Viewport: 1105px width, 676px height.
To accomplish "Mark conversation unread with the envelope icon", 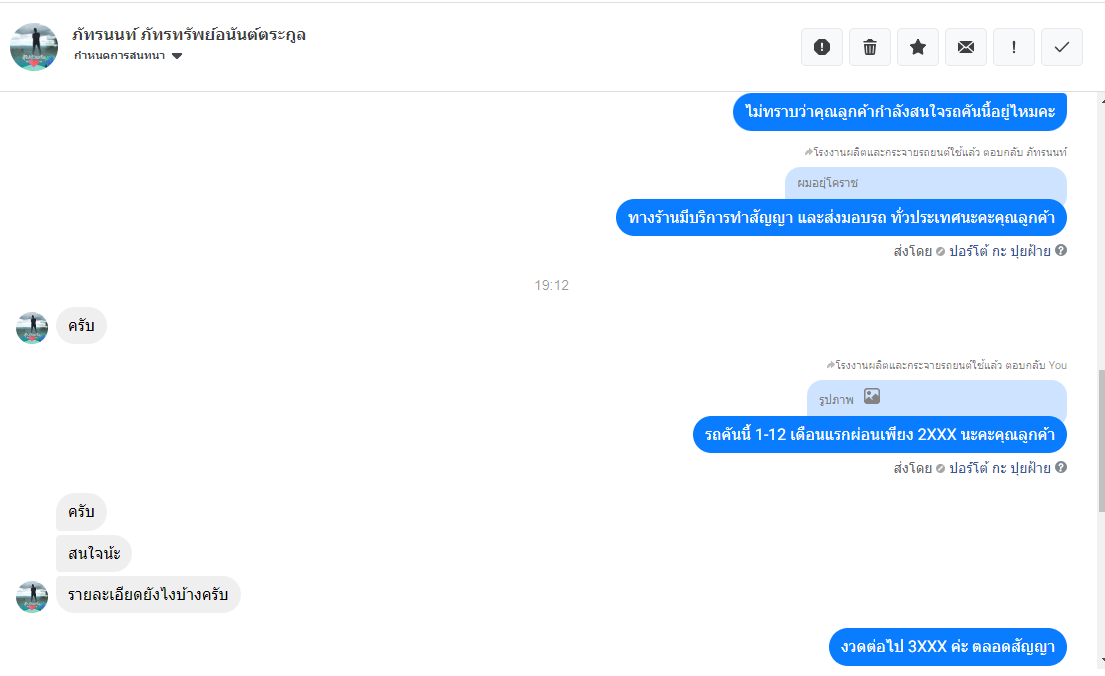I will tap(965, 47).
